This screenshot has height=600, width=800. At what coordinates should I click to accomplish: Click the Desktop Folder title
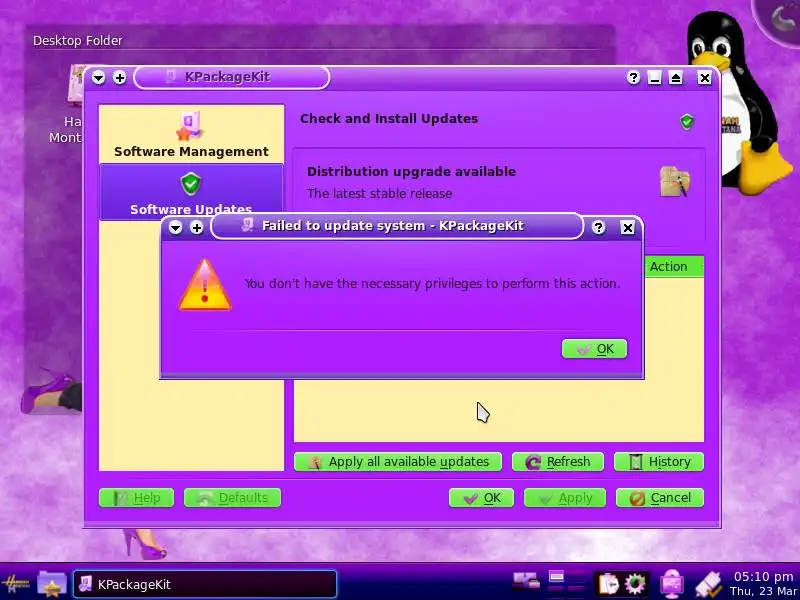click(x=78, y=40)
